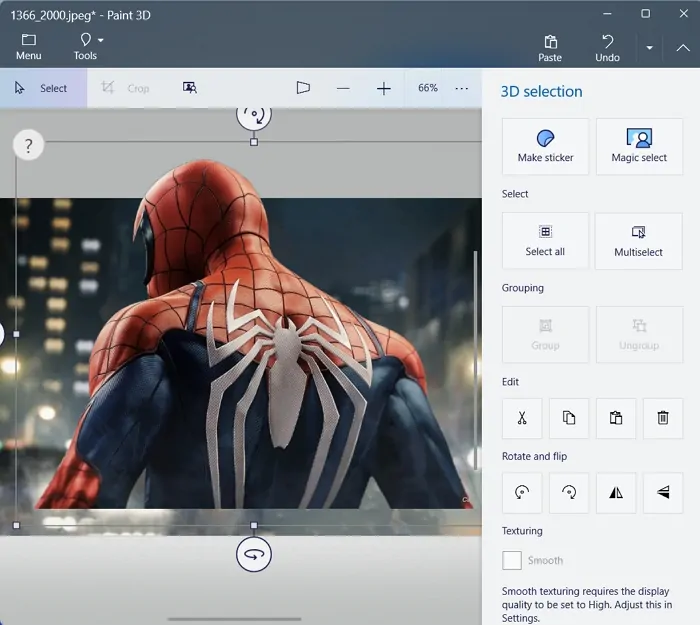Click the Y-axis rotation handle below the selection
The image size is (700, 625).
(254, 554)
